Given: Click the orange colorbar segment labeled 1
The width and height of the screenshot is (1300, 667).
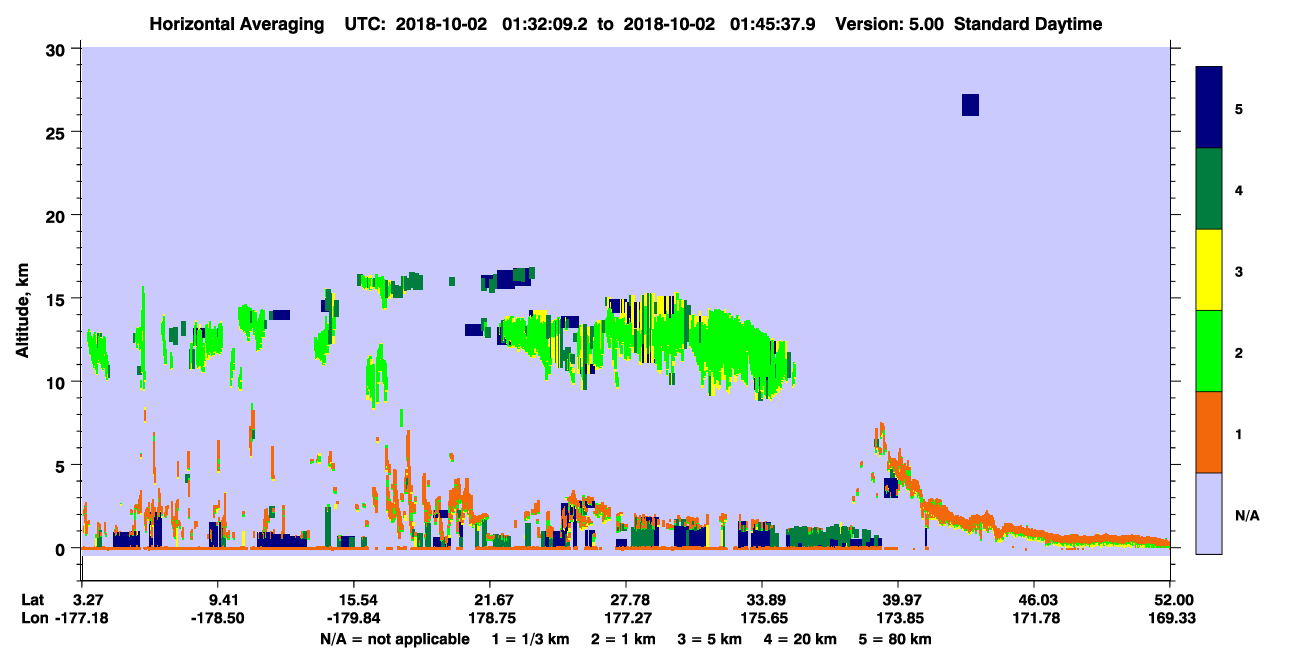Looking at the screenshot, I should click(x=1209, y=432).
